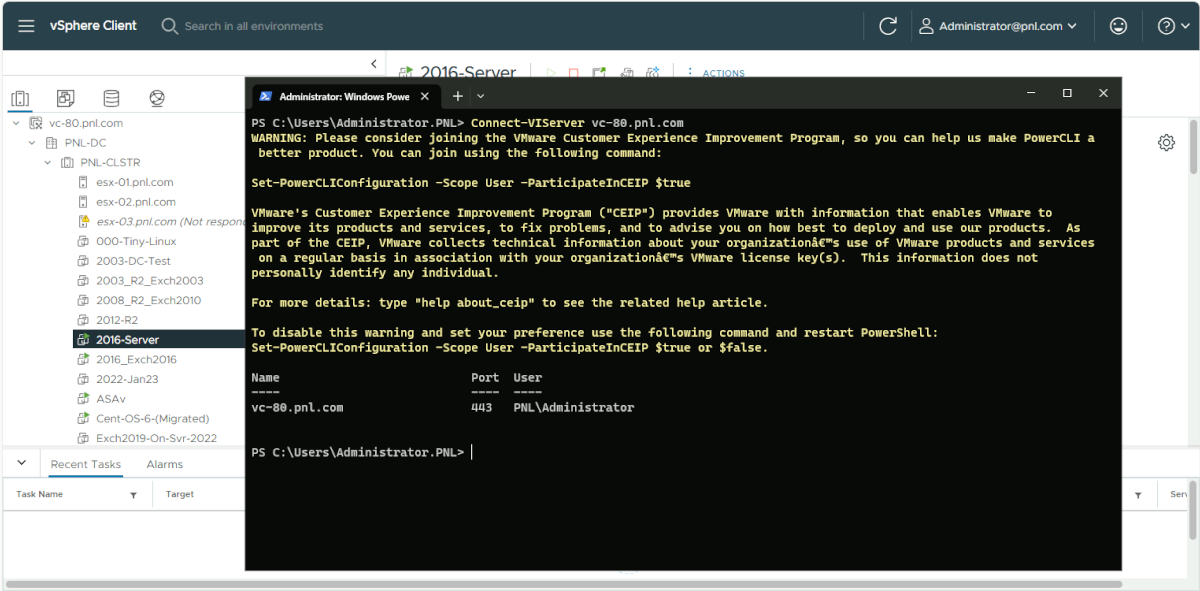This screenshot has width=1200, height=591.
Task: Select the not-responding host esx-03.pnl.com
Action: pos(171,221)
